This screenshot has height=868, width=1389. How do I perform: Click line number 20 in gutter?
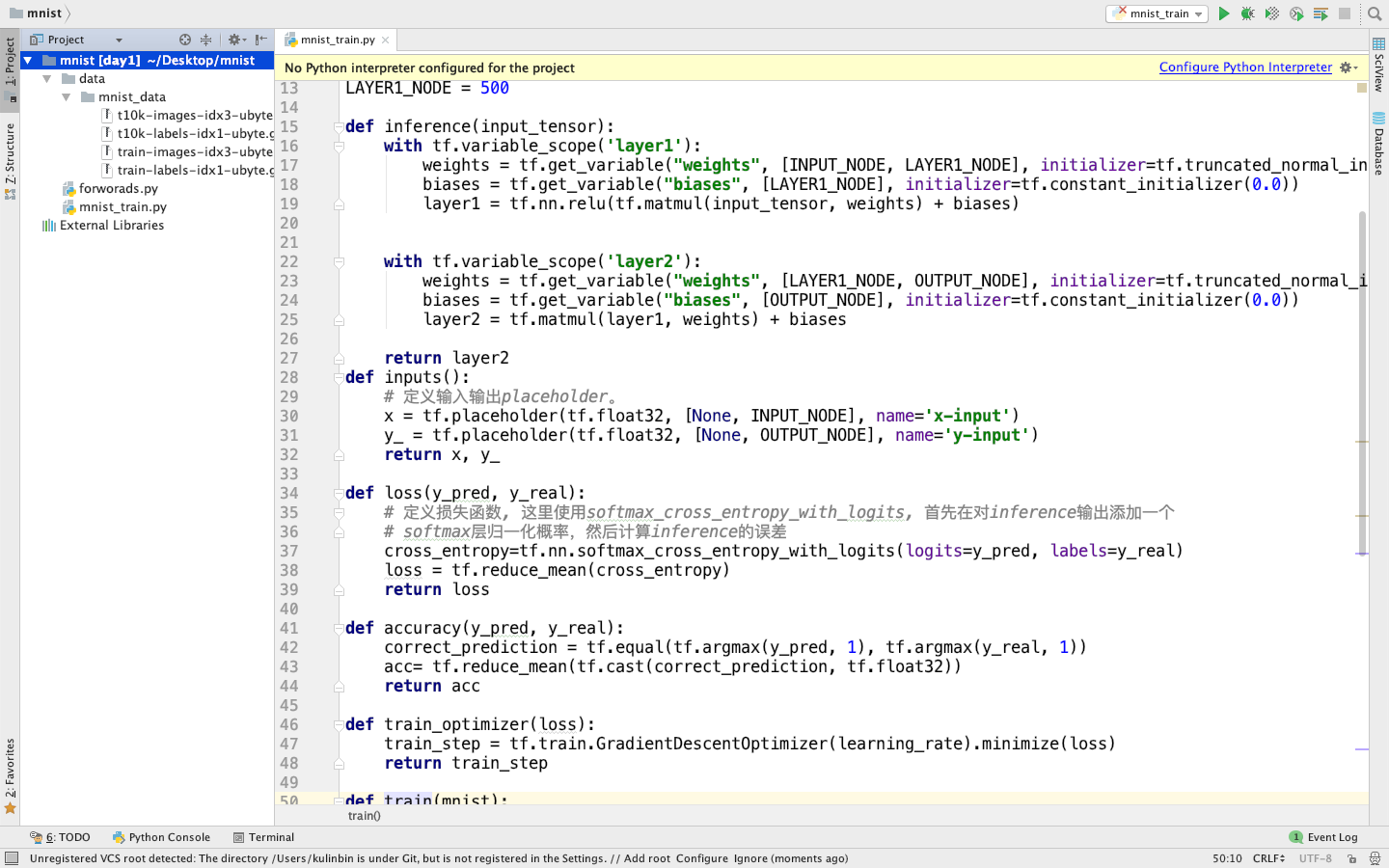(289, 223)
